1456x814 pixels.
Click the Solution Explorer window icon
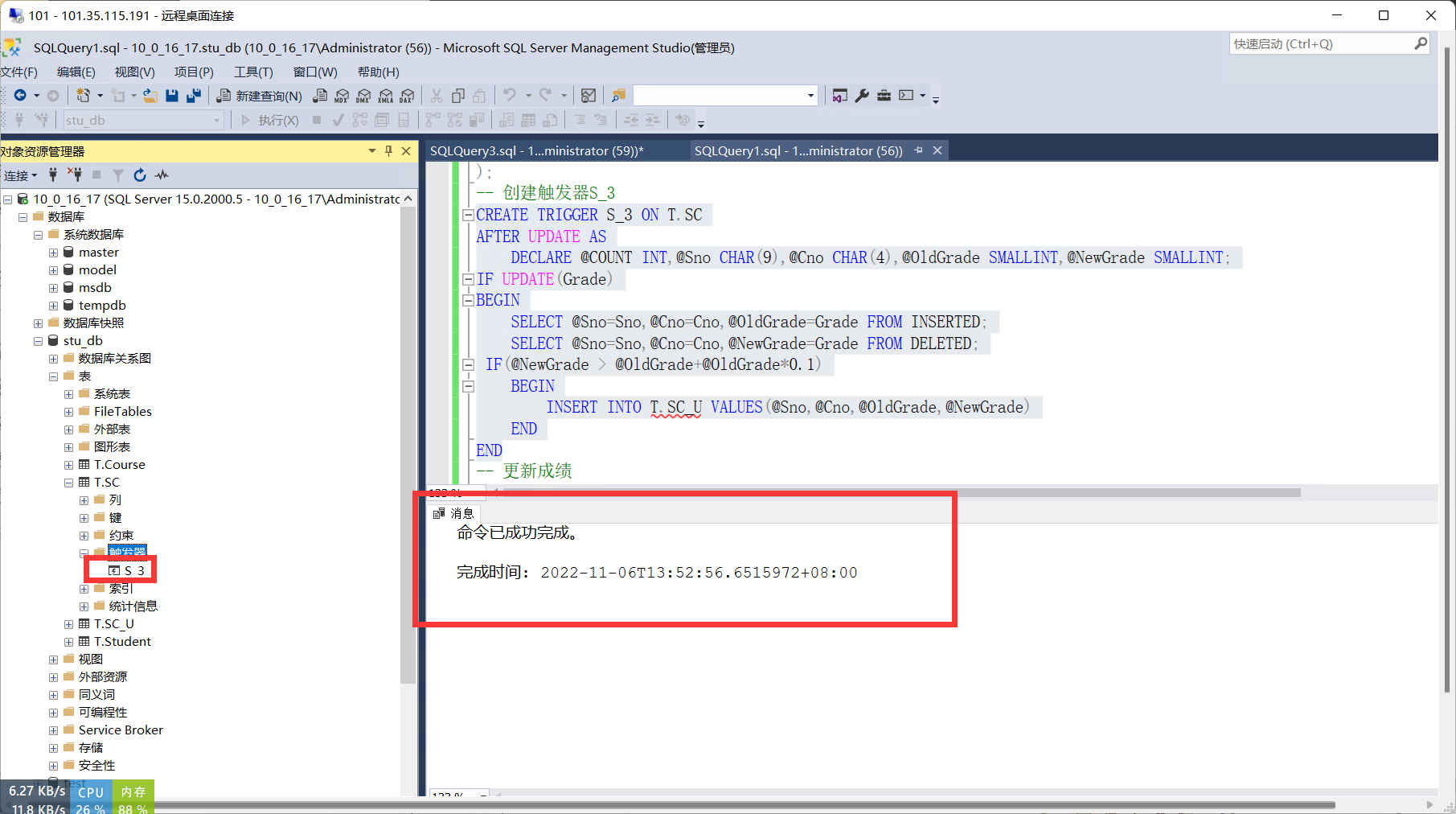[x=839, y=96]
